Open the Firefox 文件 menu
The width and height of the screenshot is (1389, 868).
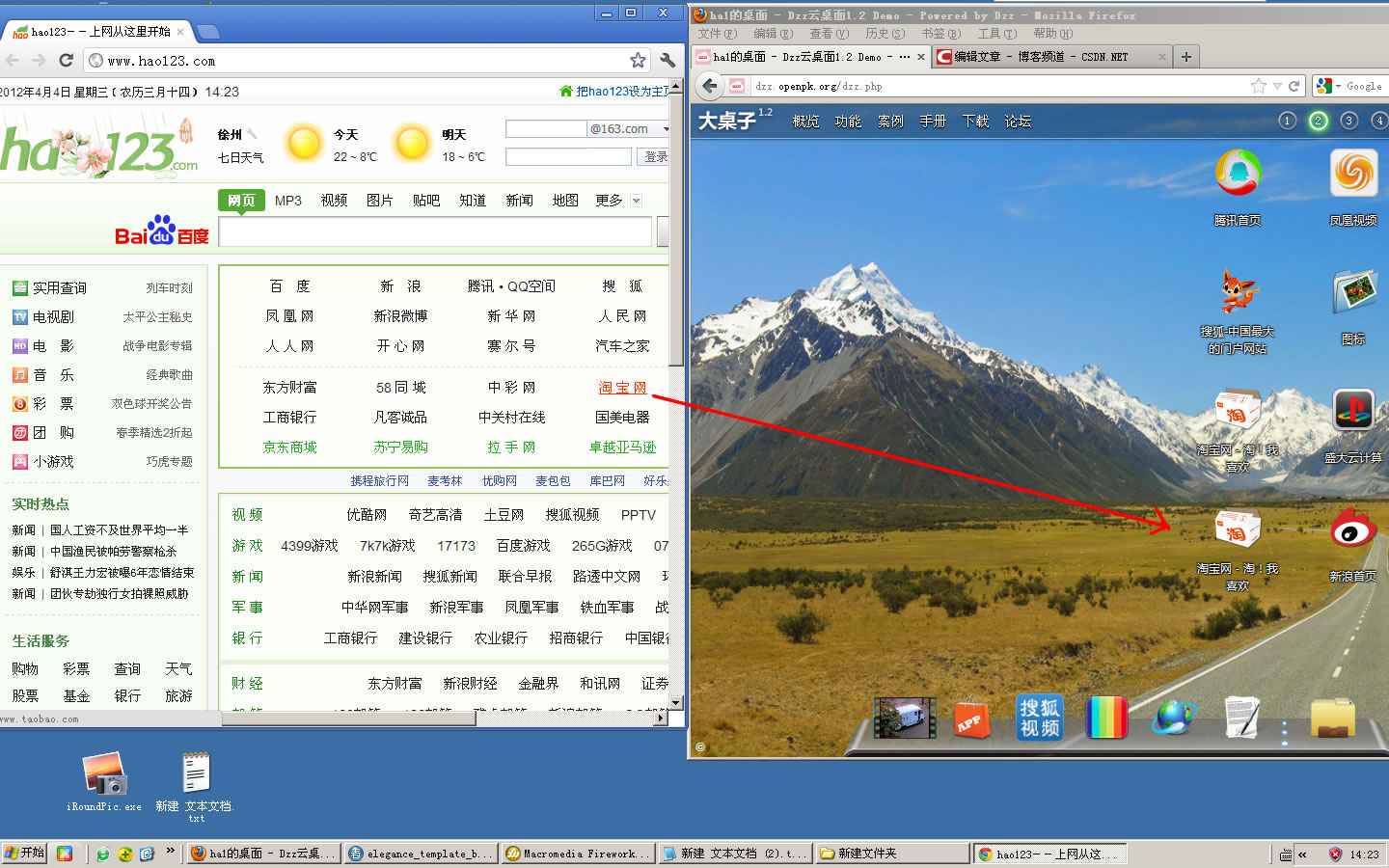click(x=717, y=34)
